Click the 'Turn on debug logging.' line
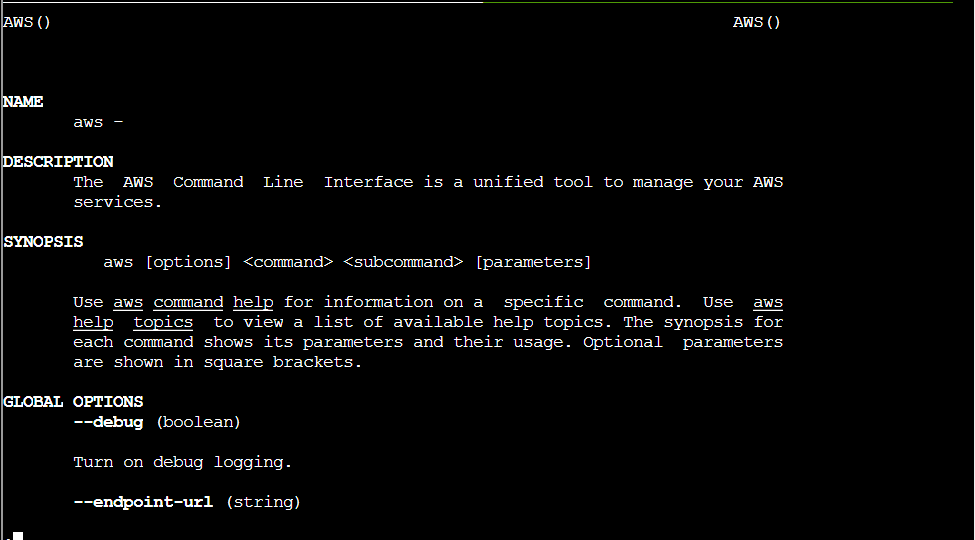Screen dimensions: 975x540 (183, 462)
